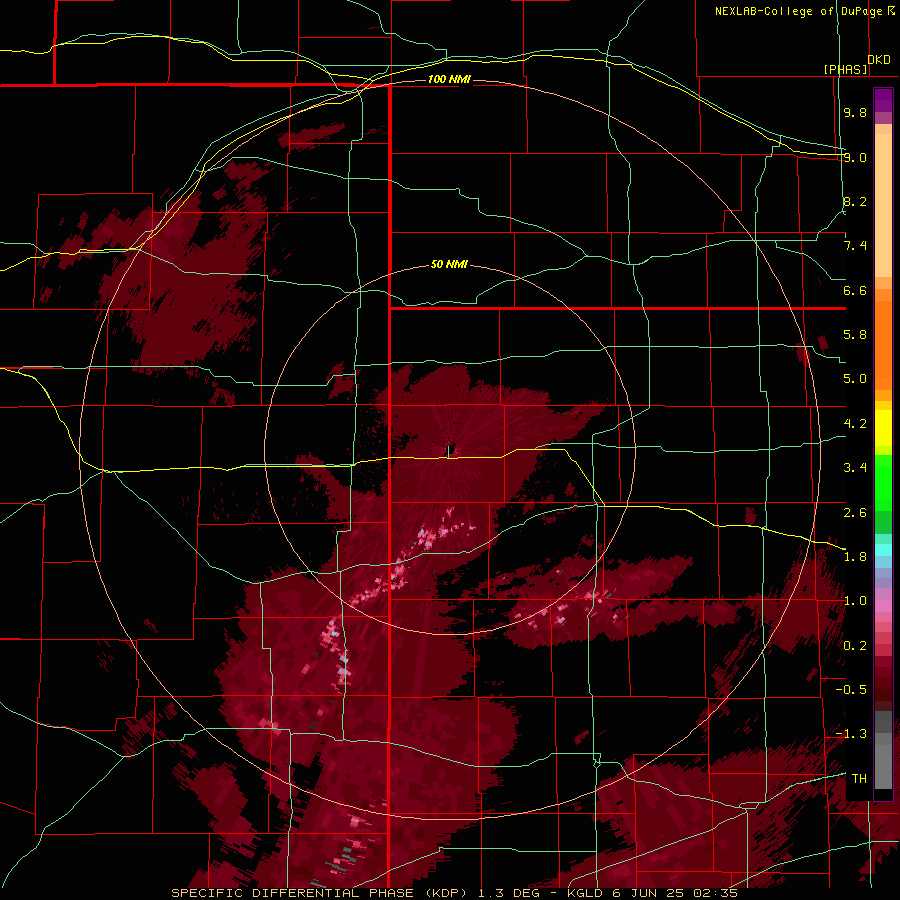Click the gray segment of the color bar
The image size is (900, 900).
pos(883,750)
